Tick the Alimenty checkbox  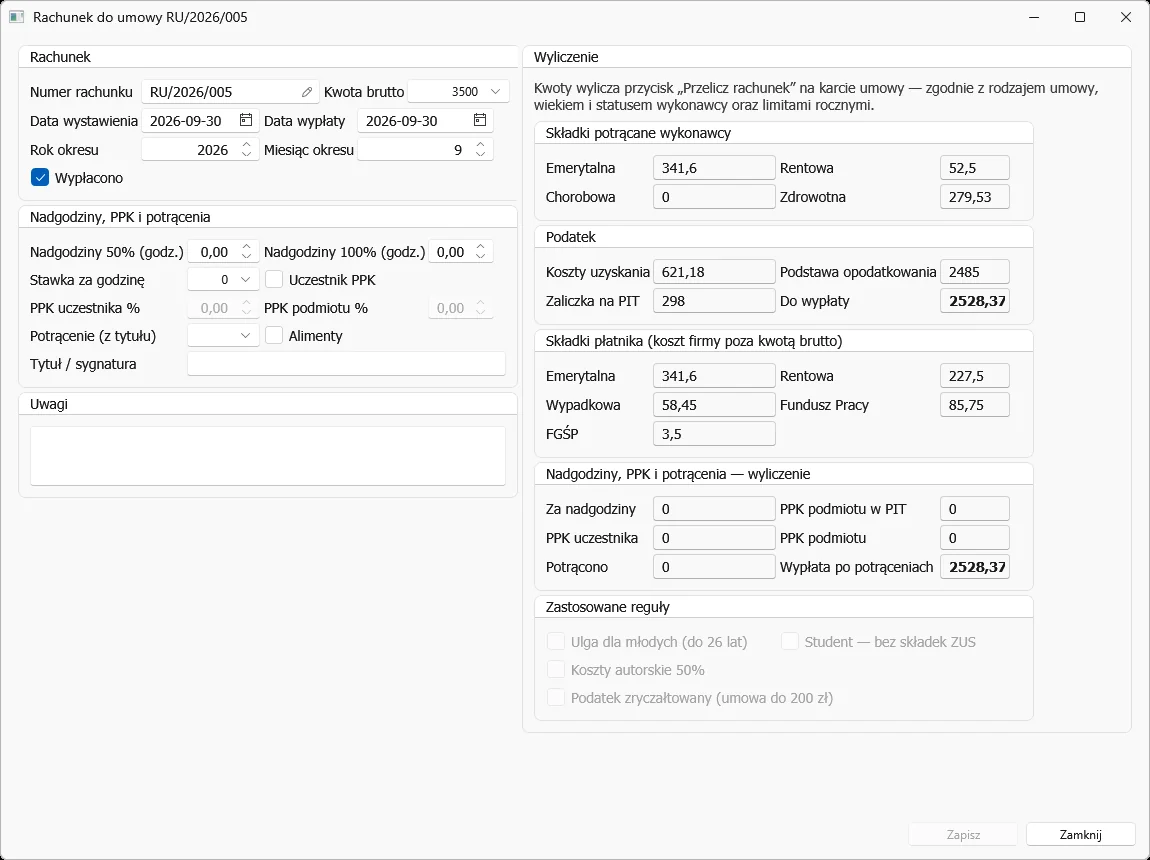(x=274, y=336)
